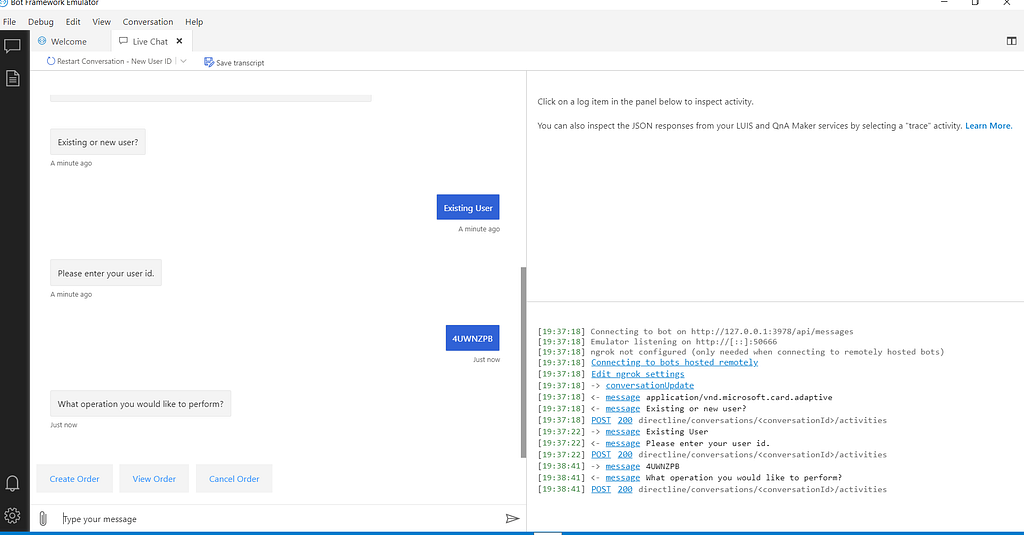The height and width of the screenshot is (535, 1024).
Task: Click 200 status link in the 19:37:18 log row
Action: tap(625, 420)
